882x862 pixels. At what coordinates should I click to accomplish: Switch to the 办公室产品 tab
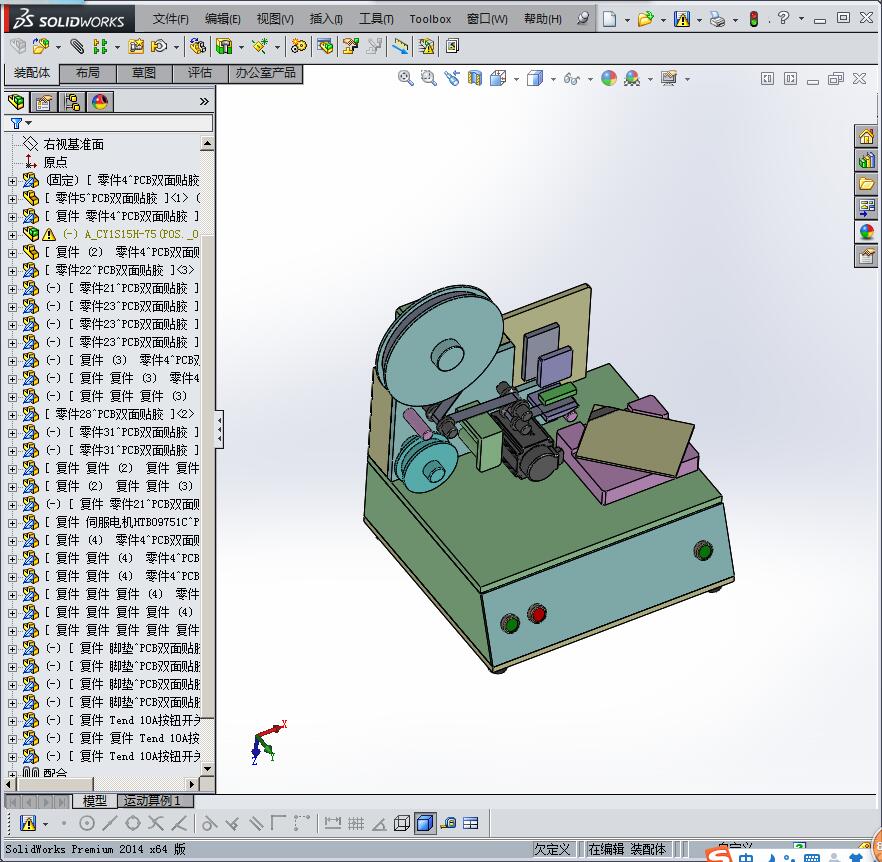[266, 73]
